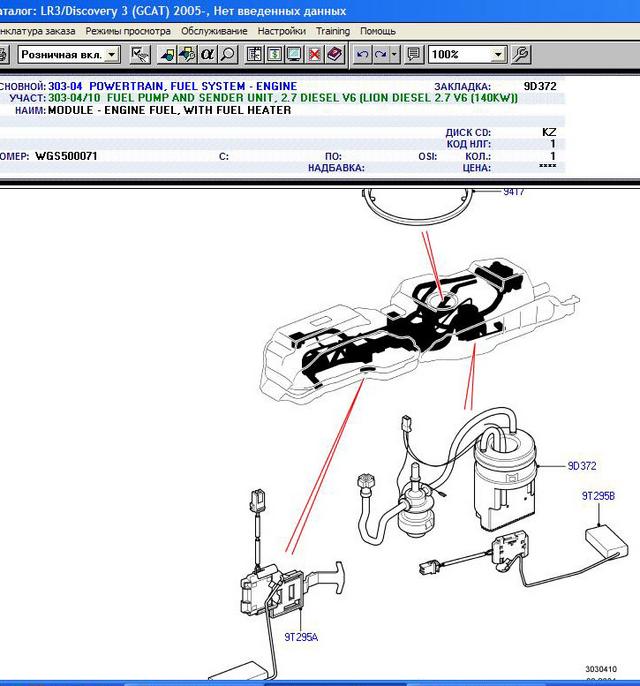This screenshot has width=640, height=686.
Task: Click the monitor display icon
Action: pyautogui.click(x=294, y=55)
